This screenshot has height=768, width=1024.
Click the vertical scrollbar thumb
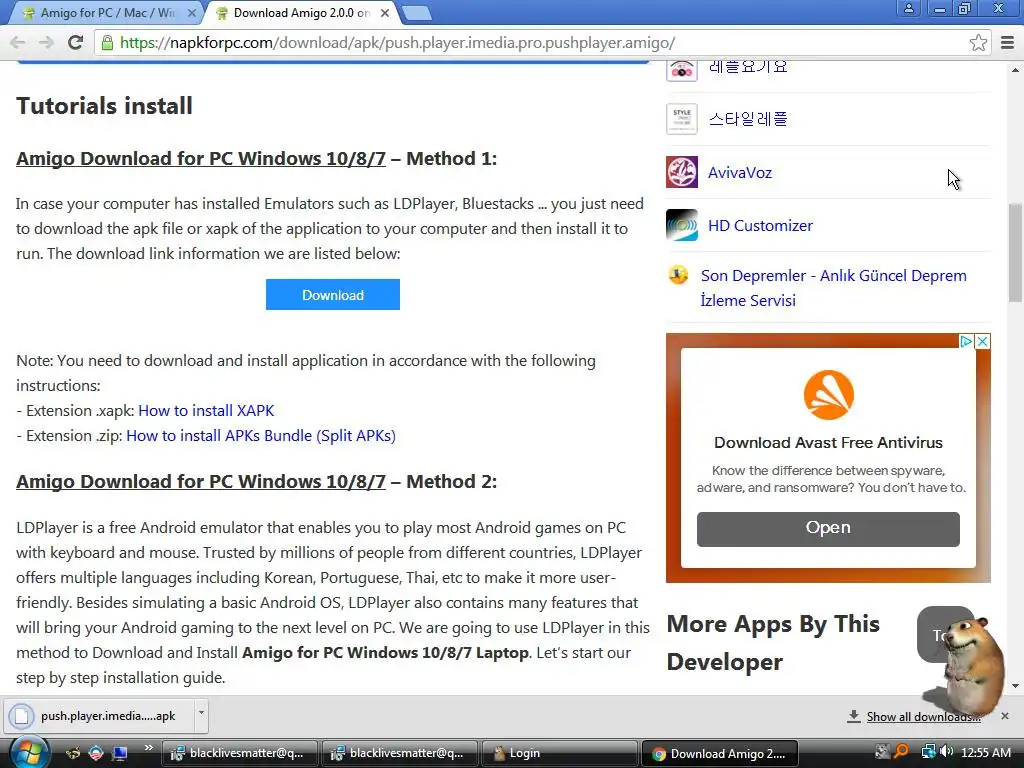point(1016,252)
